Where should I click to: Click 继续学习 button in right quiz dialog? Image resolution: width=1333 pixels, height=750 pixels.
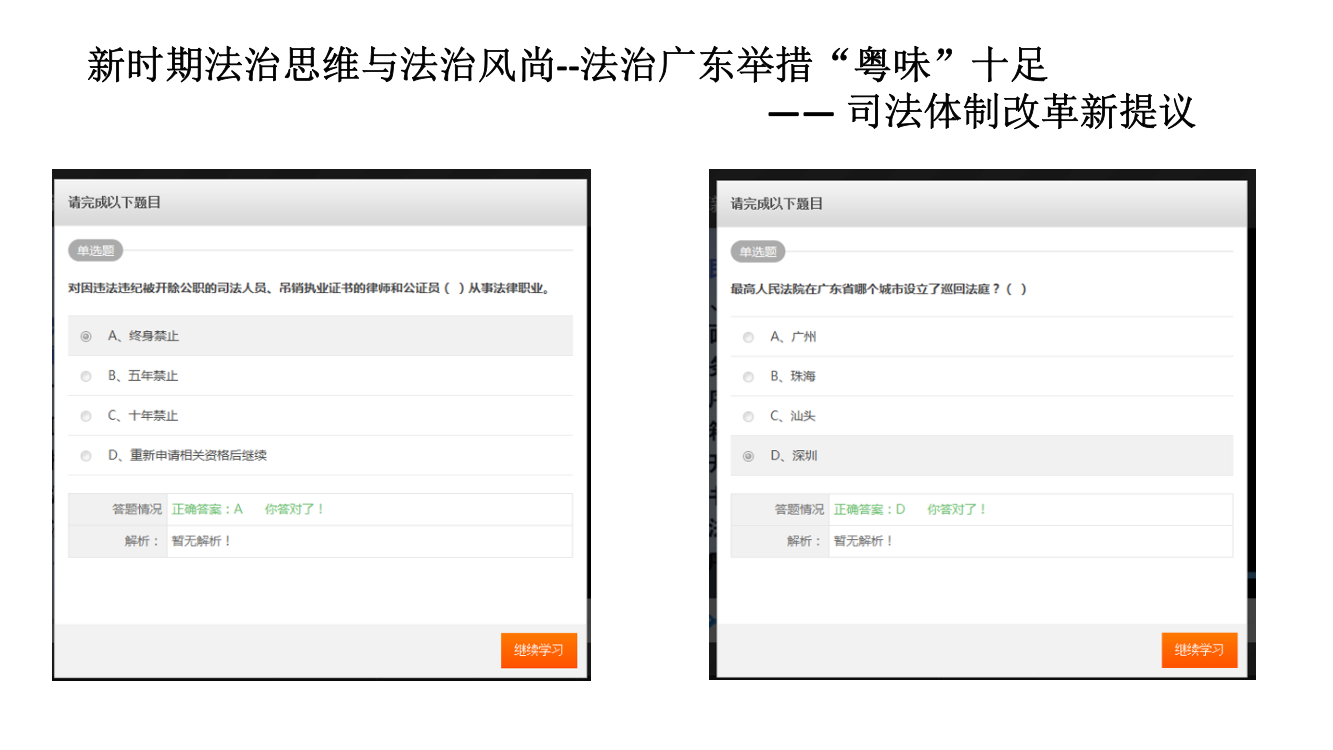[1199, 650]
